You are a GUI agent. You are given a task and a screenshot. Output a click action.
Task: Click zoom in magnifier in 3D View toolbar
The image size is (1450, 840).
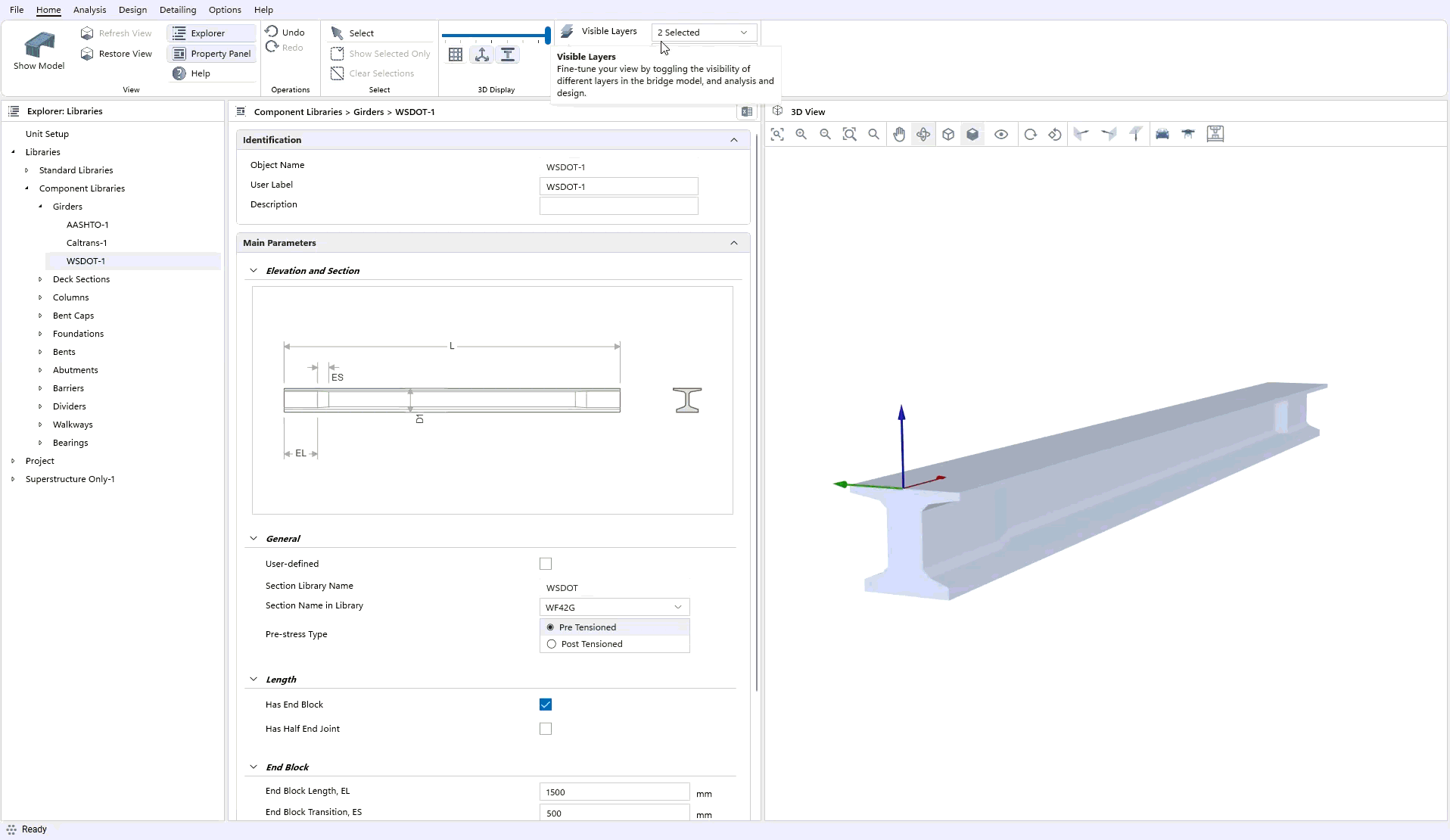point(801,135)
